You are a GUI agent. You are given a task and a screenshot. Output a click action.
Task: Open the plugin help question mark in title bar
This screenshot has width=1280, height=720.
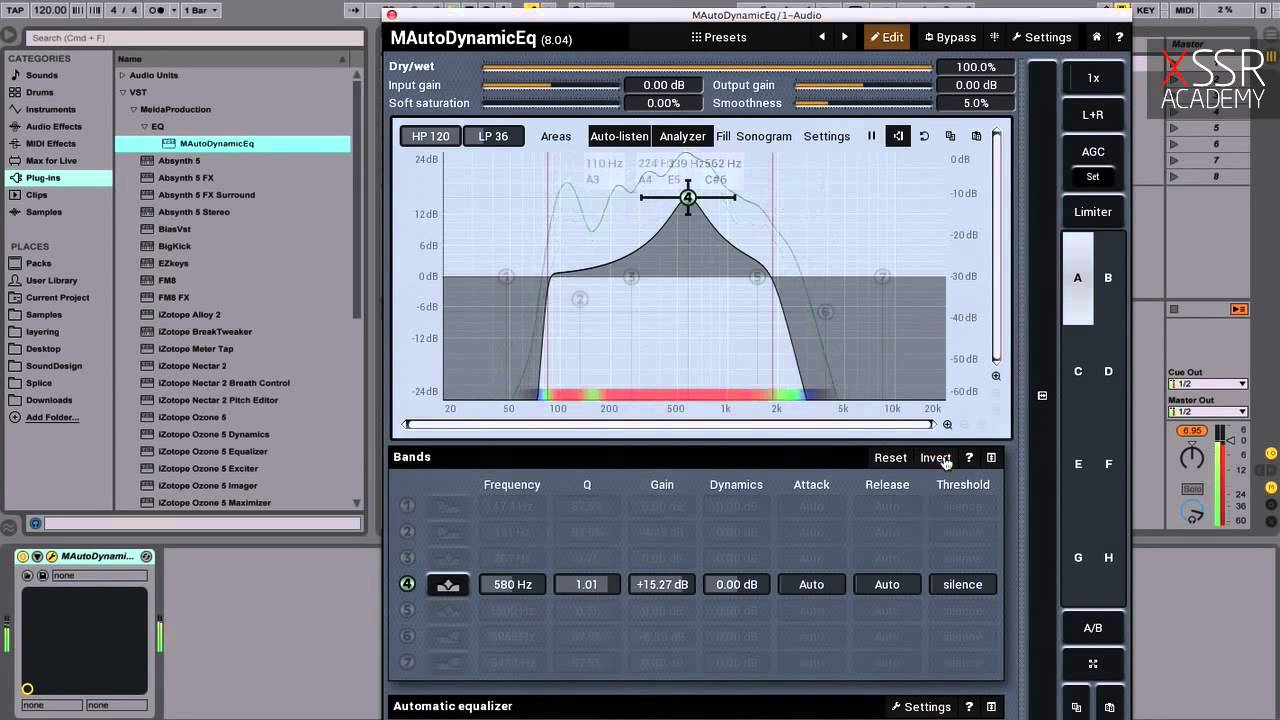(x=1119, y=37)
